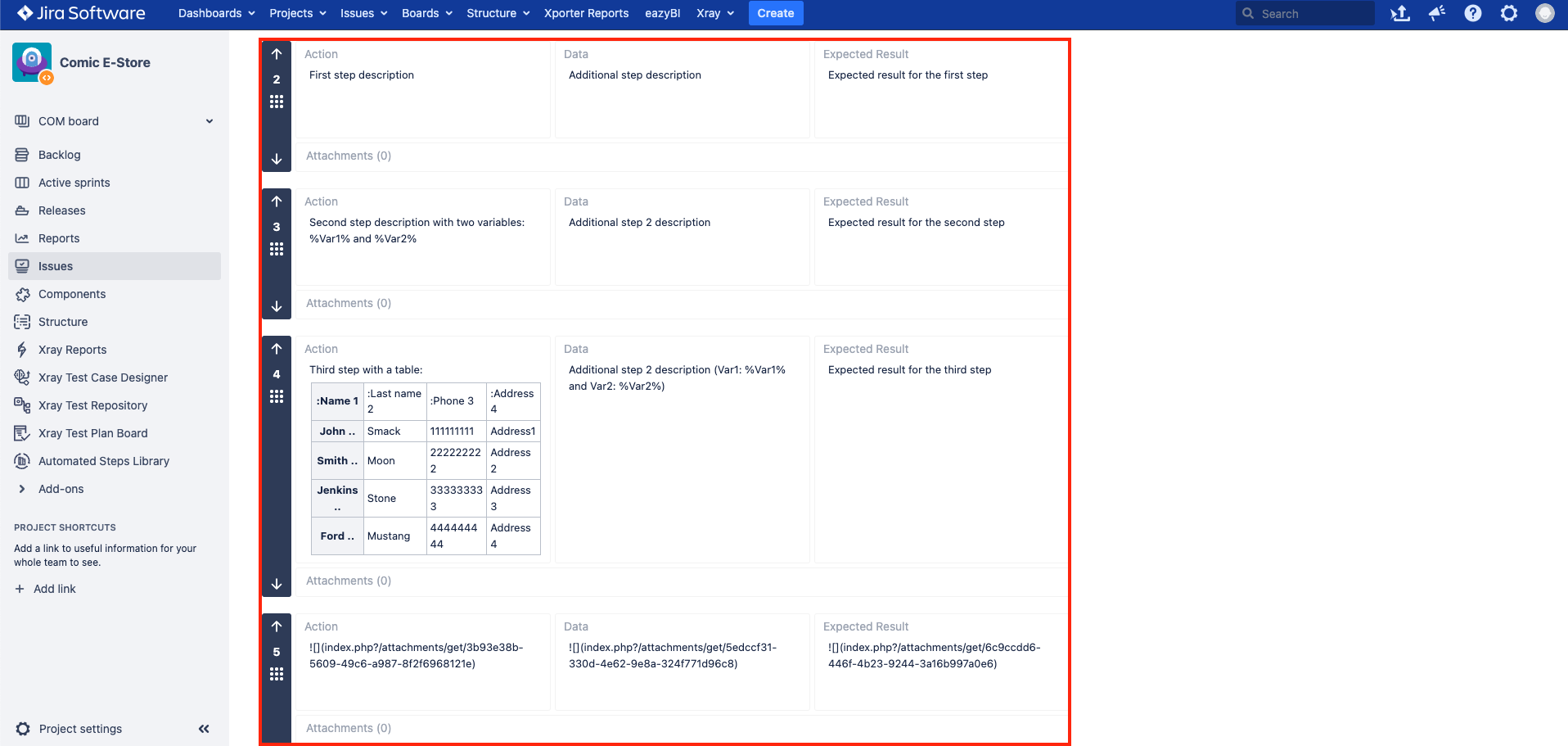1568x746 pixels.
Task: Click 'Expected result for the second step' text
Action: click(916, 222)
